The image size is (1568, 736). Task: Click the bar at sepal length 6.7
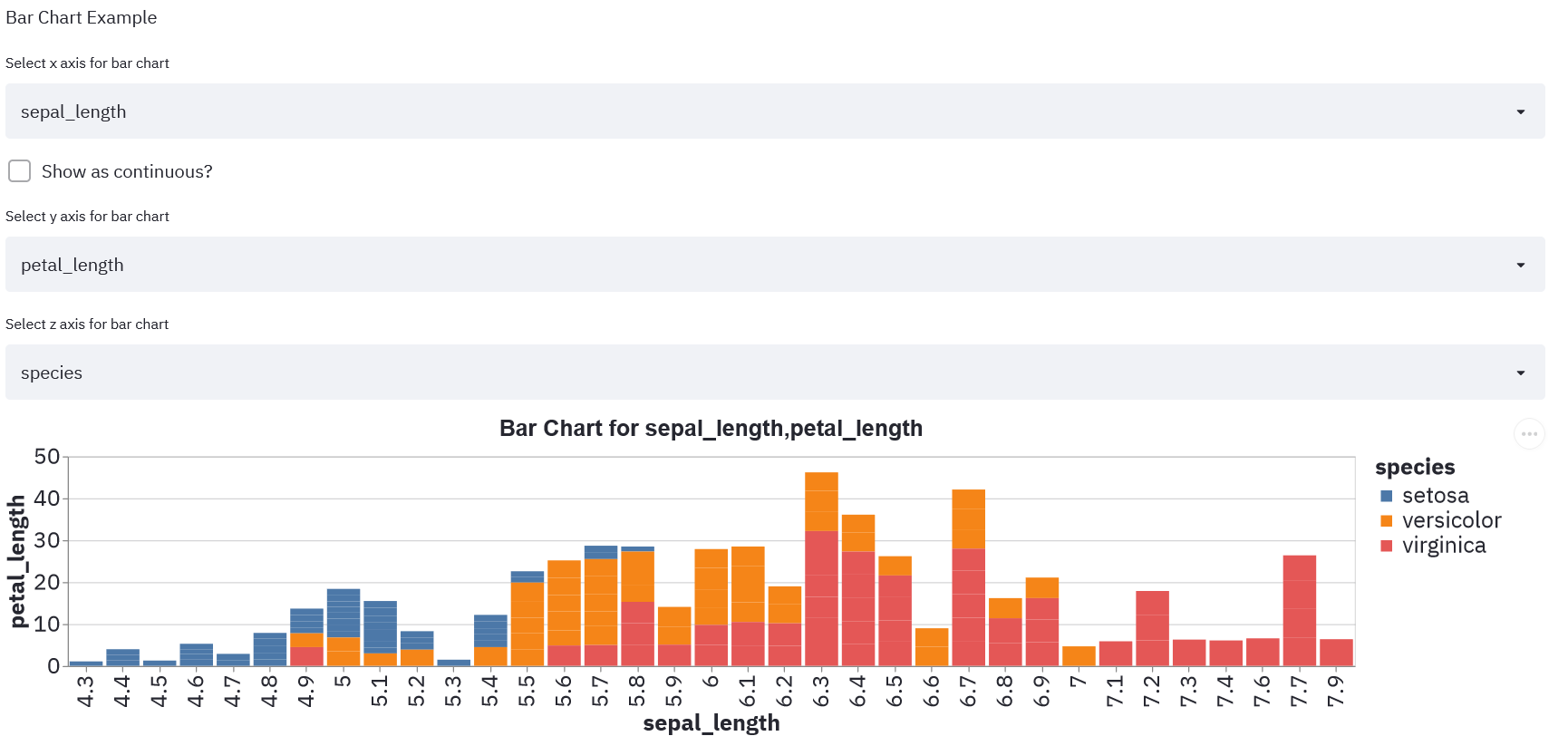pos(969,578)
